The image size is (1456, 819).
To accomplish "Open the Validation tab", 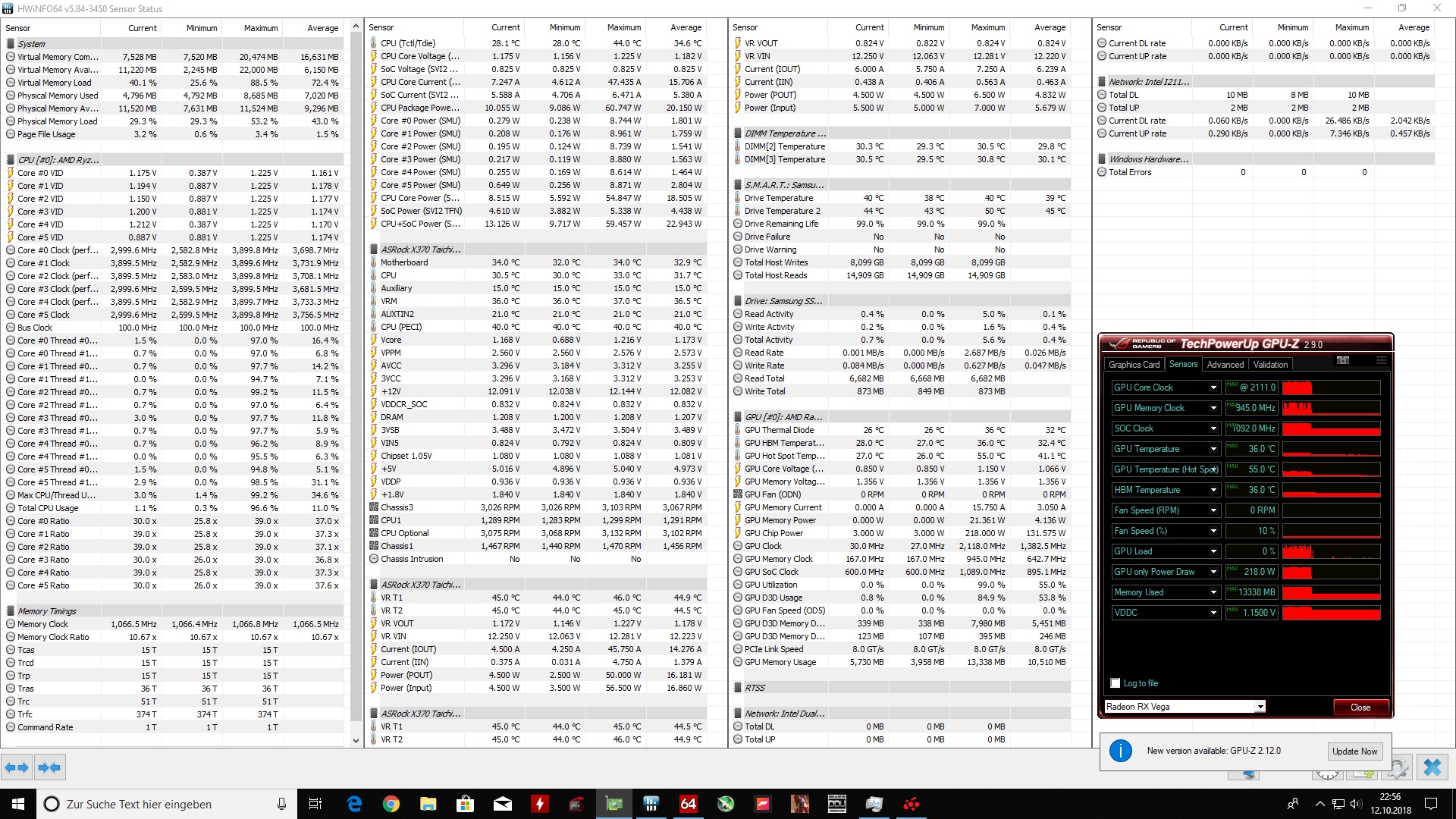I will click(1270, 365).
